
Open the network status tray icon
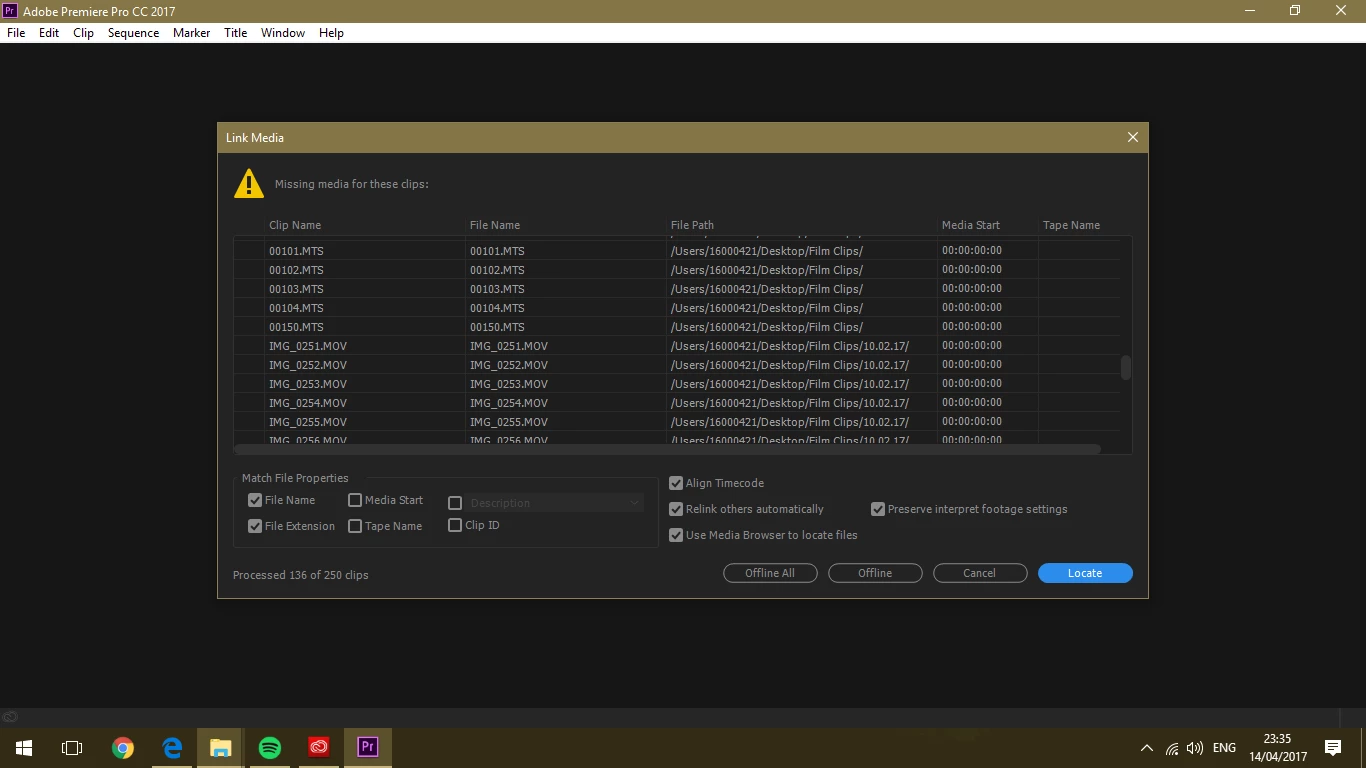pos(1172,748)
